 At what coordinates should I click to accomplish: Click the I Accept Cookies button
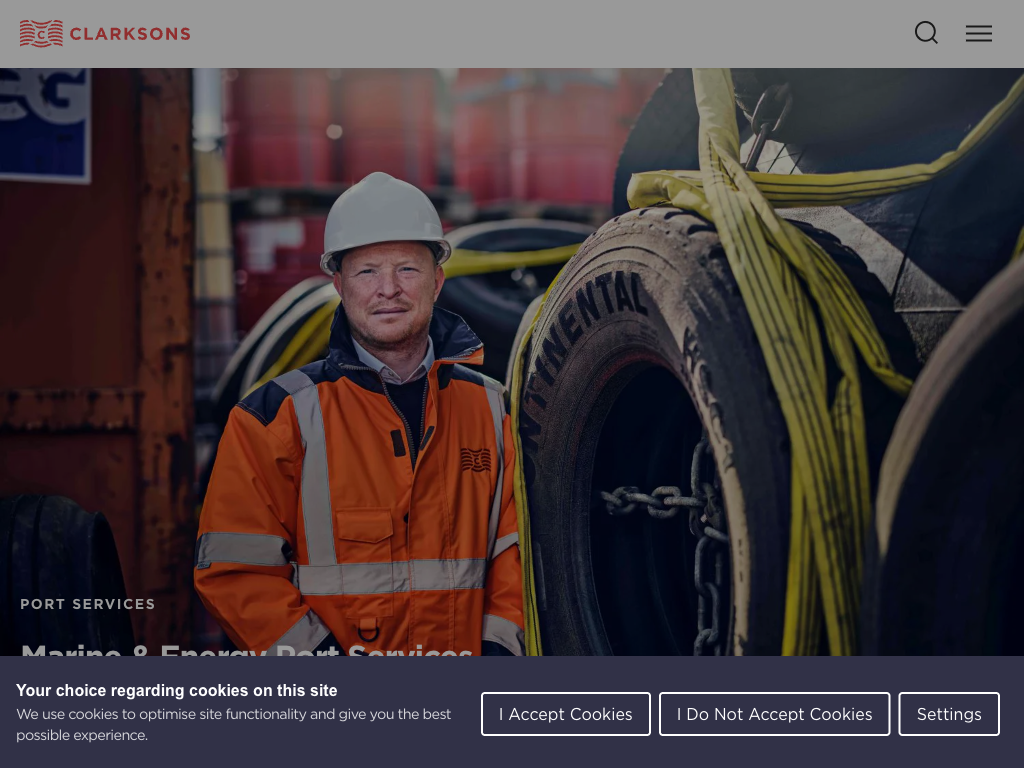566,714
